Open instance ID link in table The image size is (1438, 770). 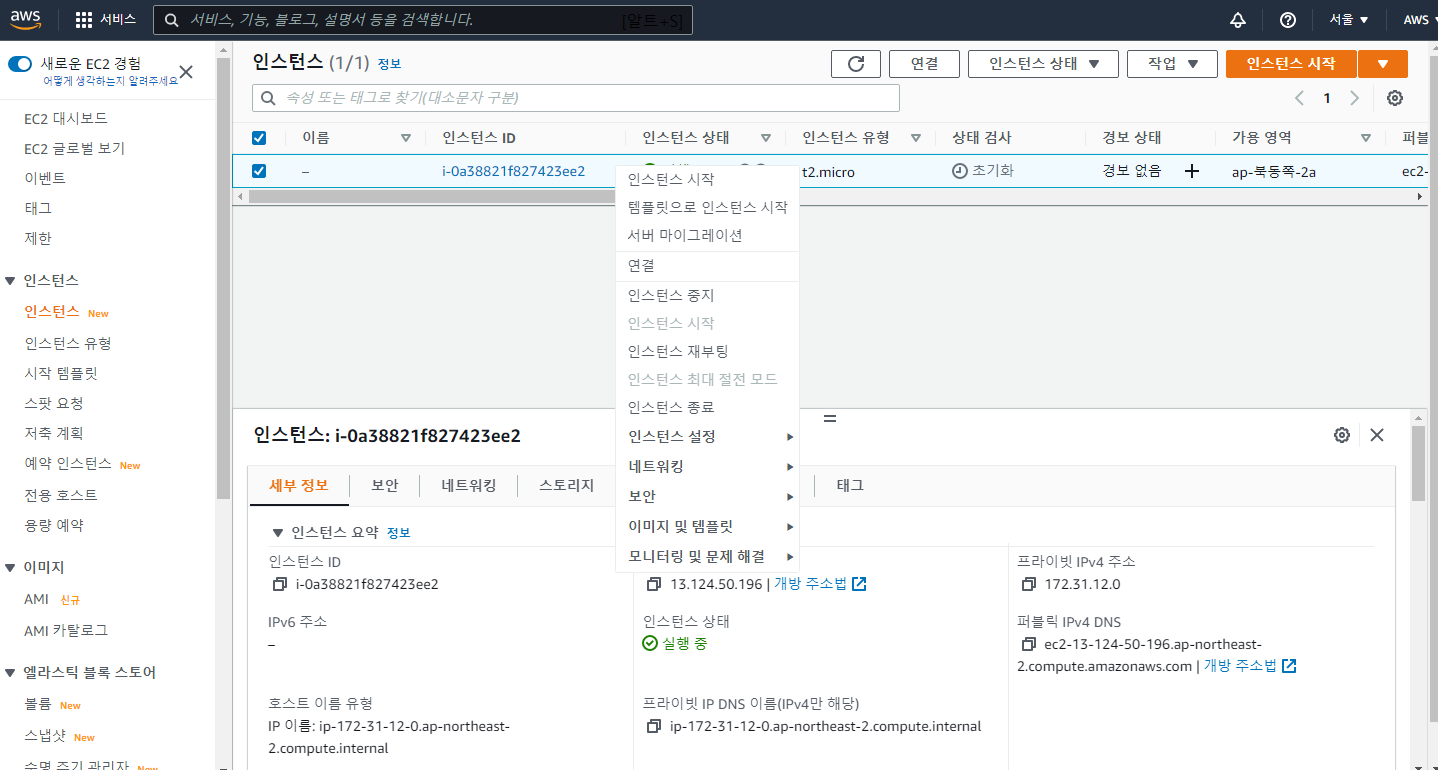514,171
